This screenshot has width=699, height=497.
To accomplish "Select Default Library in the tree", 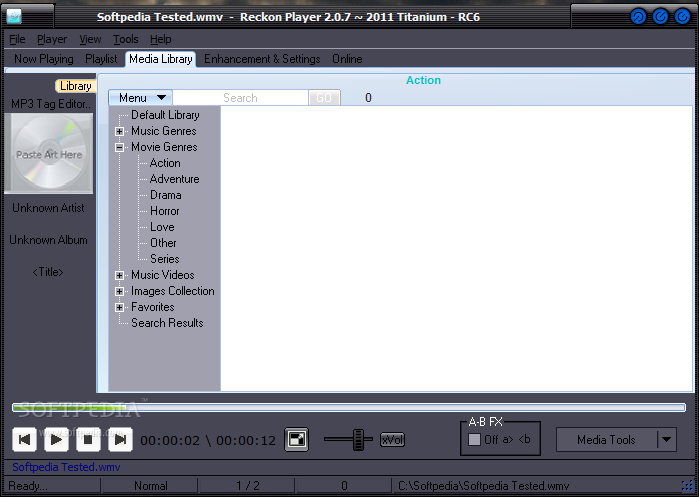I will click(165, 115).
